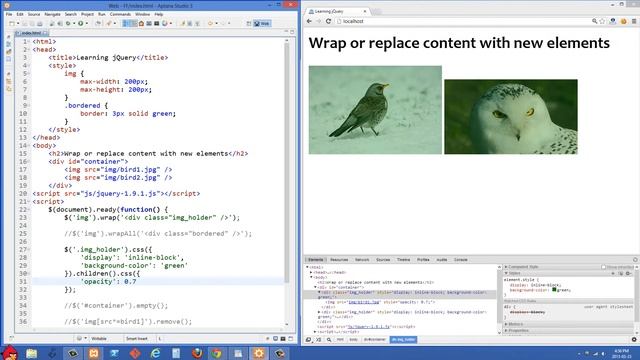Click the terminal icon in Aptana toolbar

point(156,24)
